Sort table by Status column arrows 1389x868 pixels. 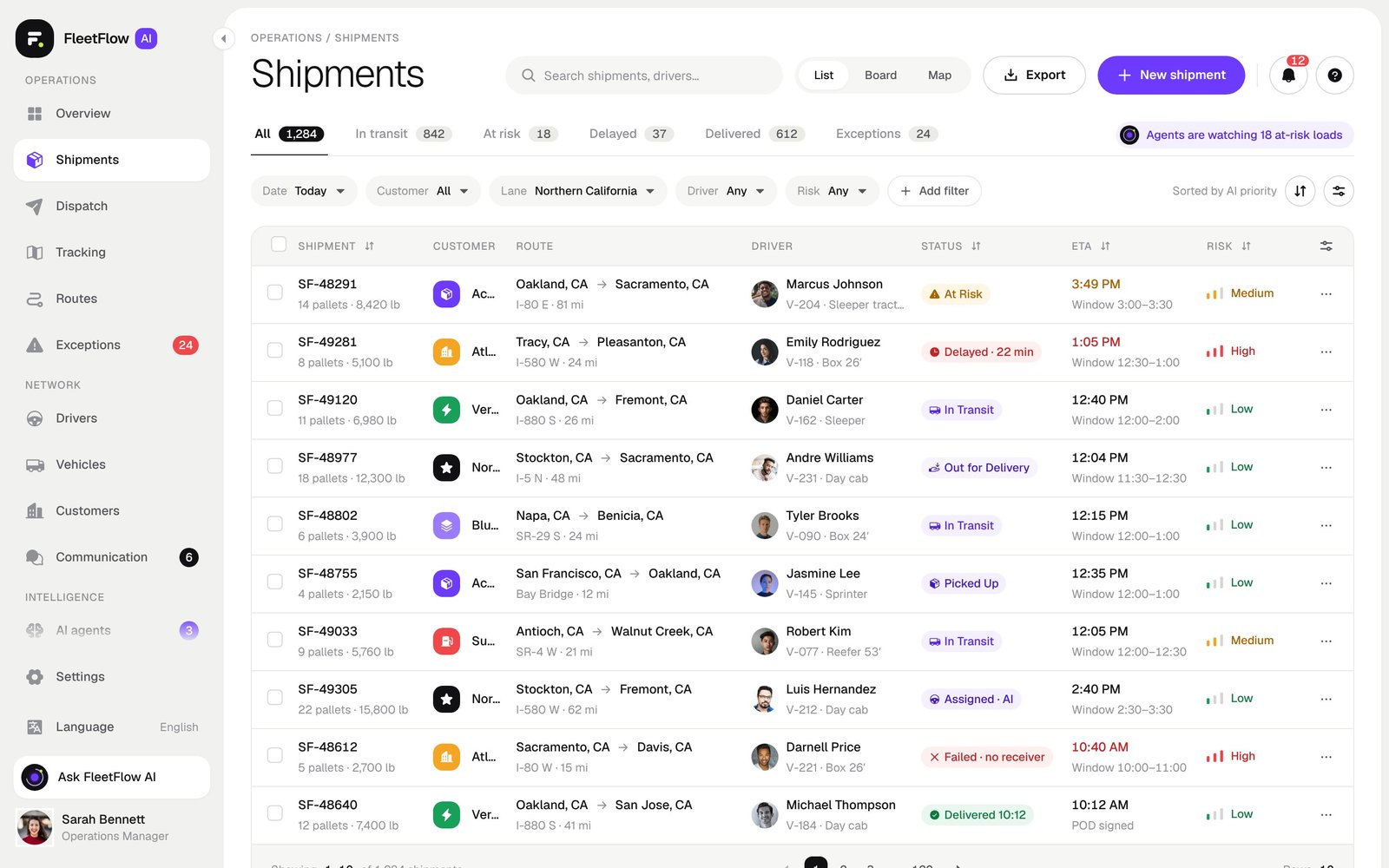976,247
